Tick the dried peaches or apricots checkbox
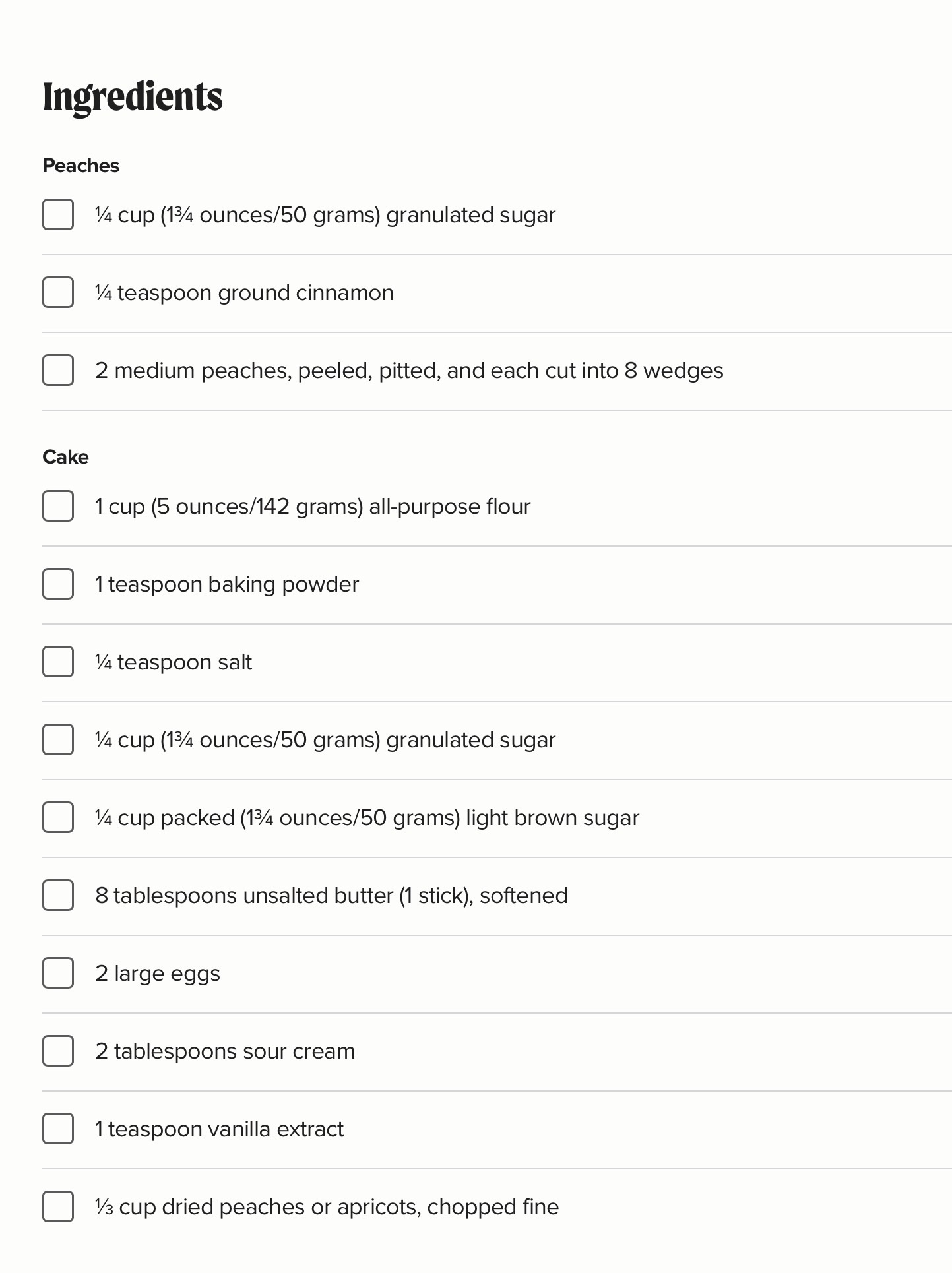This screenshot has height=1273, width=952. click(x=58, y=1207)
